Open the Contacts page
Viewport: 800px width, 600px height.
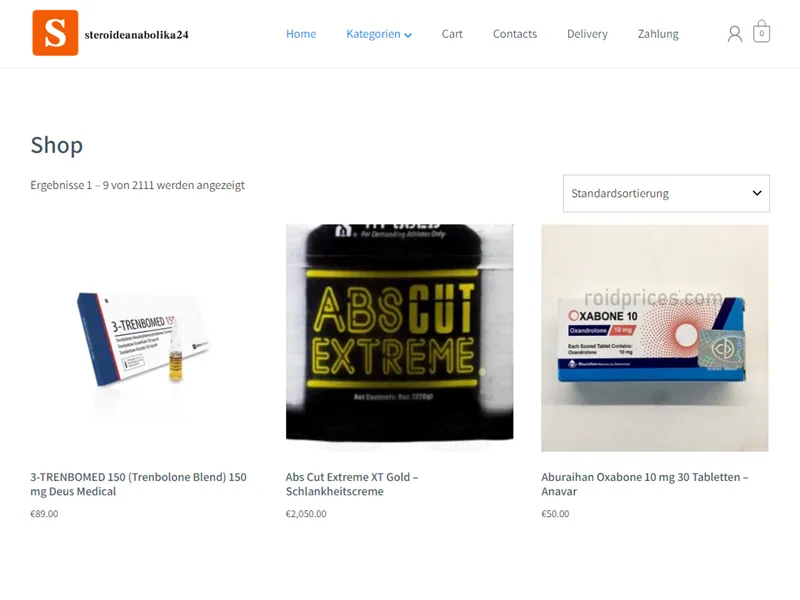coord(515,34)
